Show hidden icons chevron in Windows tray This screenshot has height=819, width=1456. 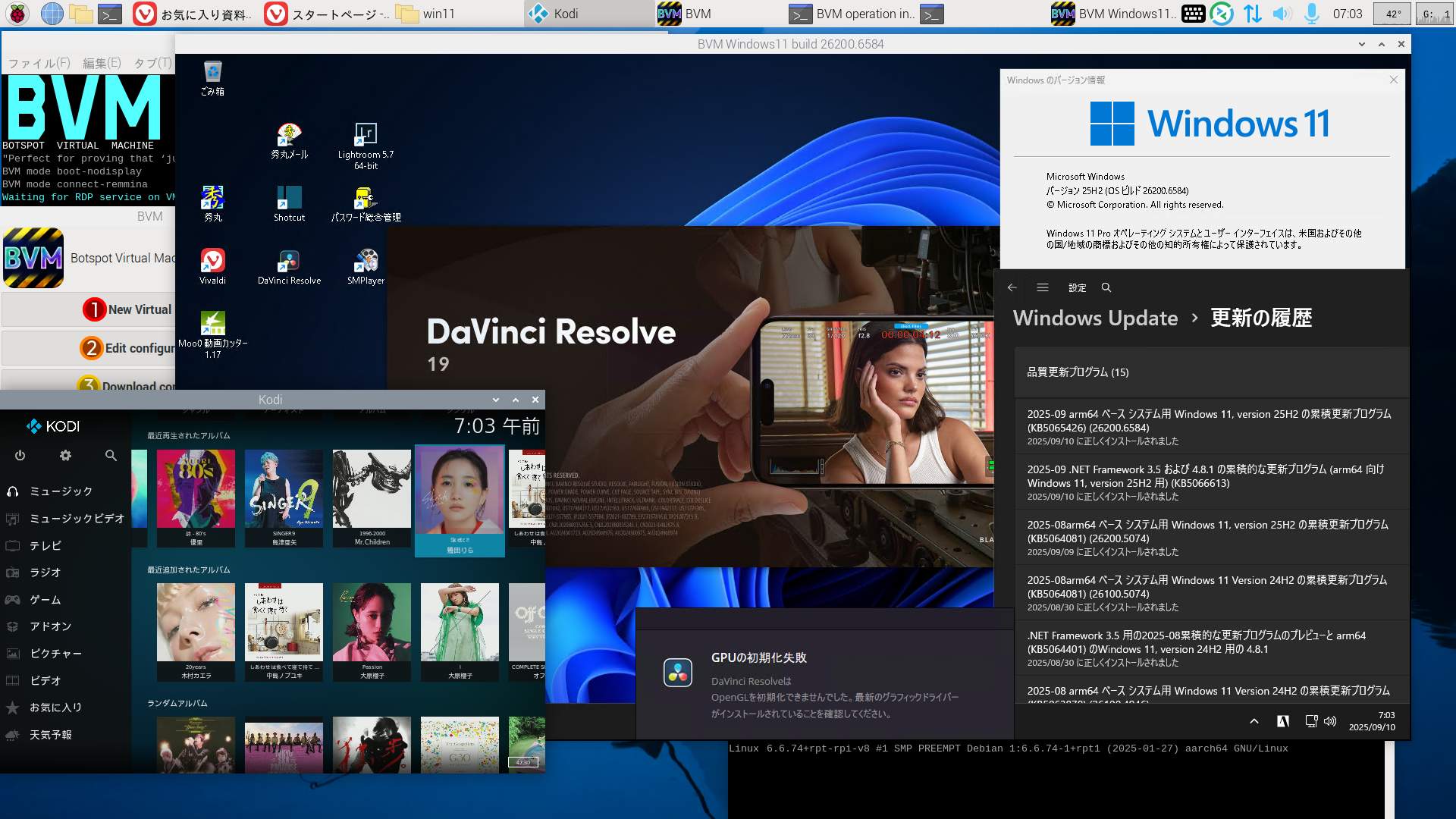[1254, 721]
